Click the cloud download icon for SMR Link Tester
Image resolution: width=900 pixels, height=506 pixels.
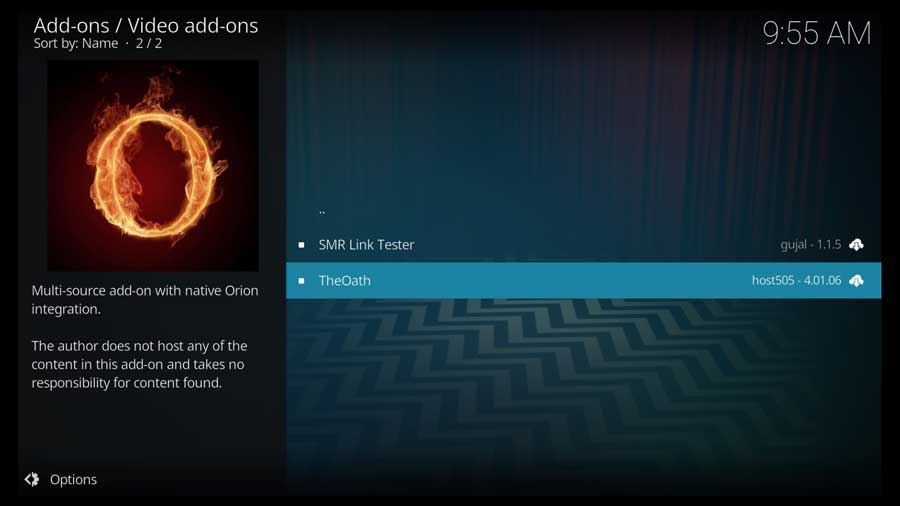click(x=856, y=245)
